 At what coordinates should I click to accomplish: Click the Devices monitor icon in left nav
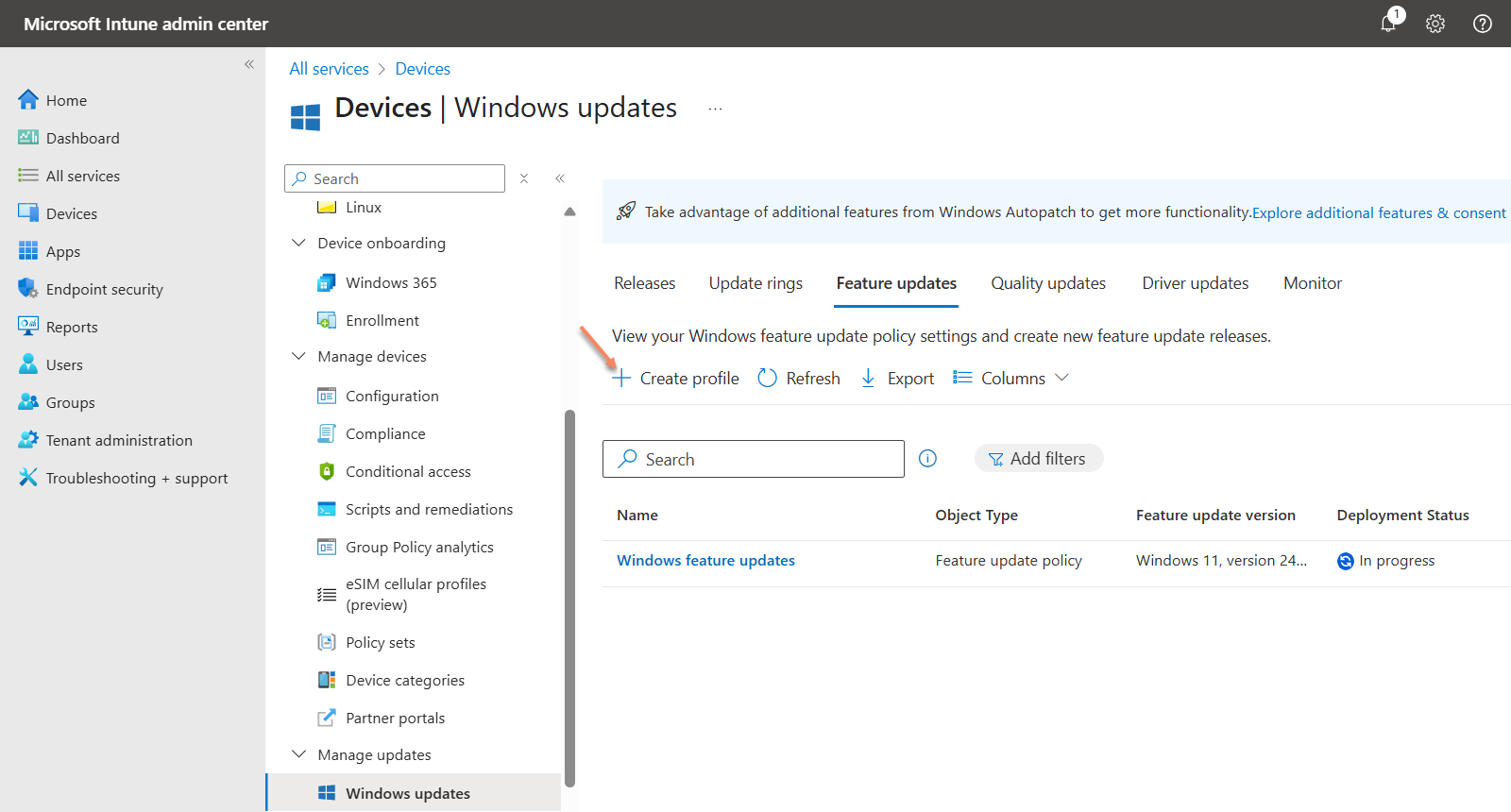(x=28, y=213)
